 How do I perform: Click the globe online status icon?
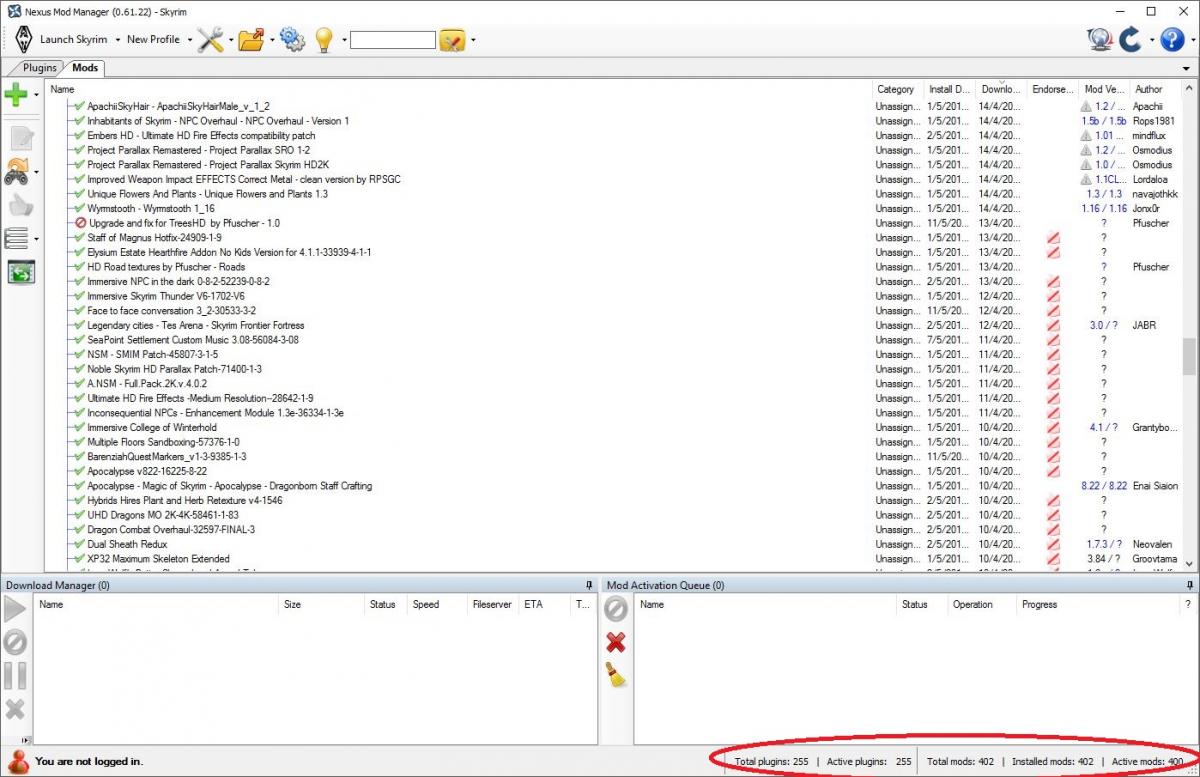[x=1100, y=39]
